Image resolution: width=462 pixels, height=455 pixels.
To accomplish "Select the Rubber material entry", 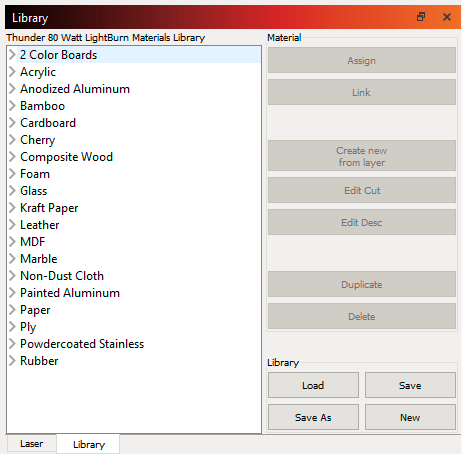I will tap(39, 361).
